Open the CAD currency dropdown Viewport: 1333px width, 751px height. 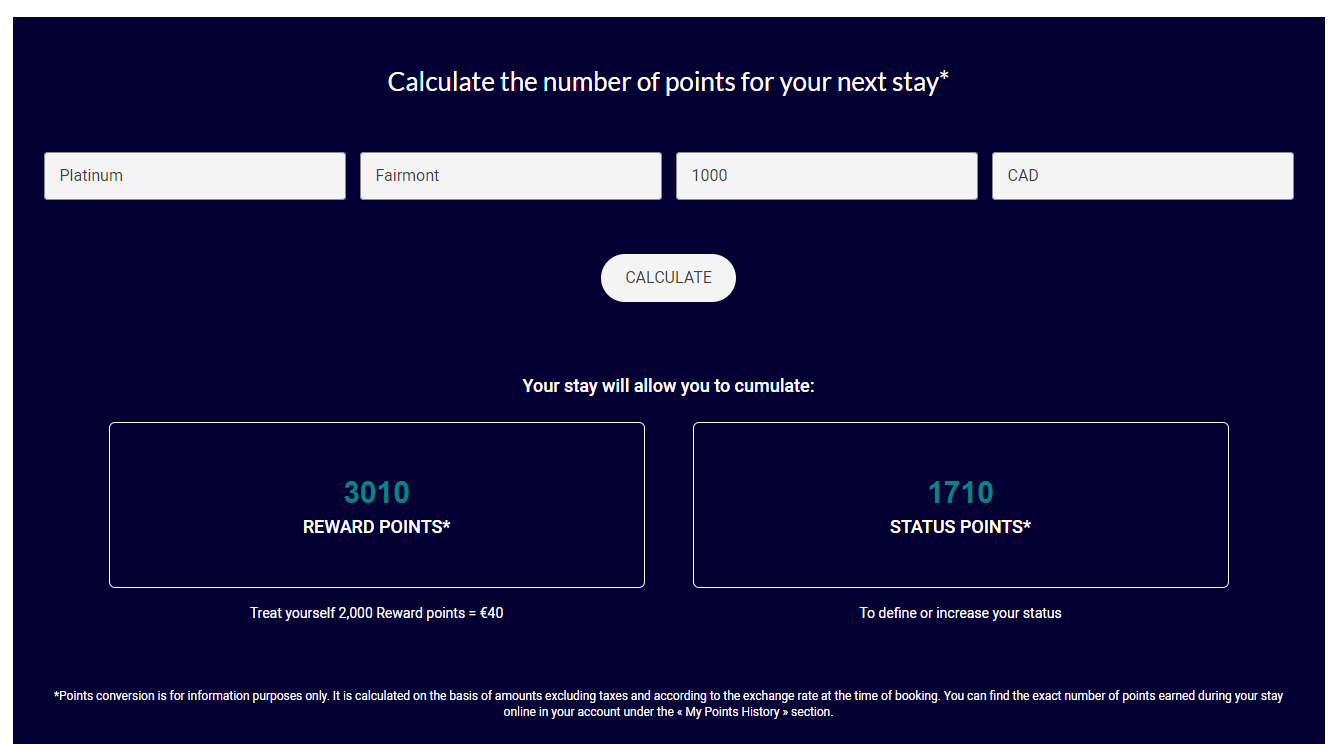[x=1142, y=176]
